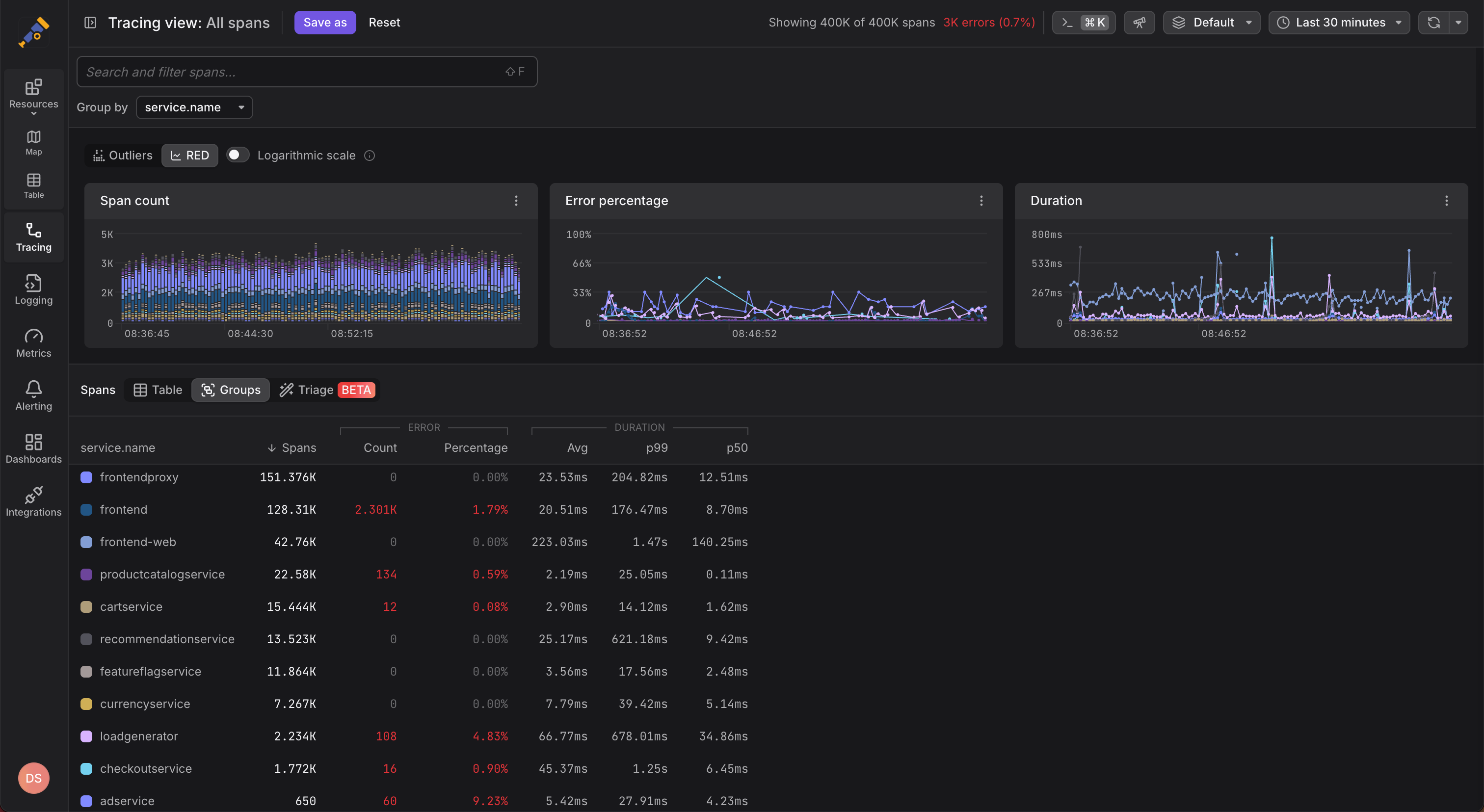Image resolution: width=1484 pixels, height=812 pixels.
Task: Click the refresh icon button
Action: click(x=1434, y=23)
